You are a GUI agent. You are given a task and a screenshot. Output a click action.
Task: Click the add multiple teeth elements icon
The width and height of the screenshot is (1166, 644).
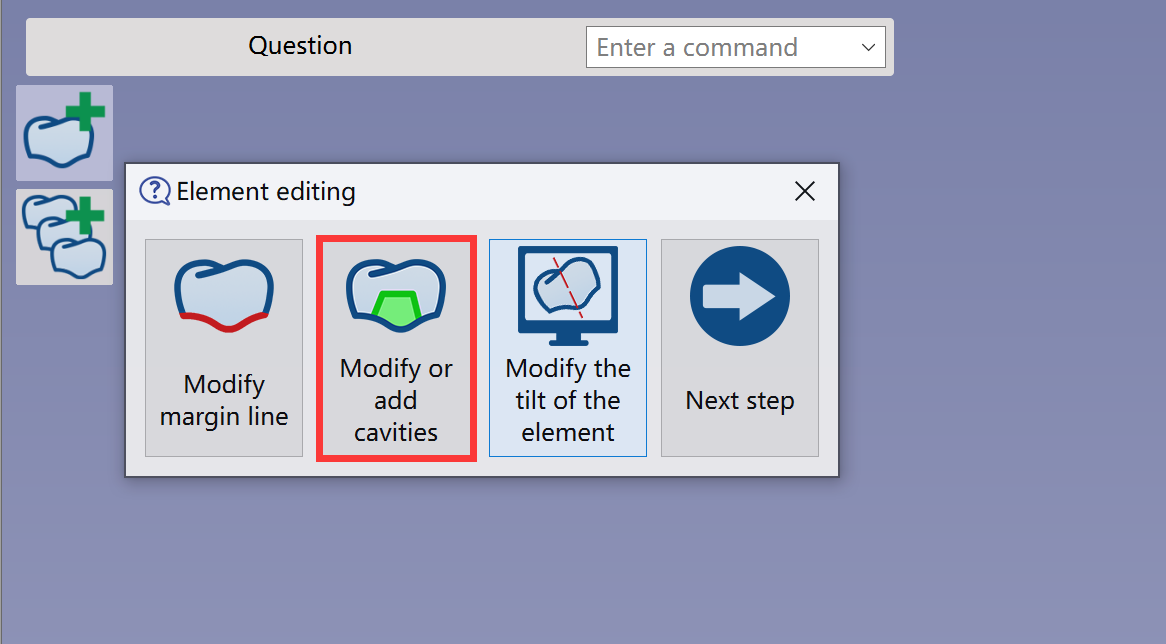pos(64,236)
